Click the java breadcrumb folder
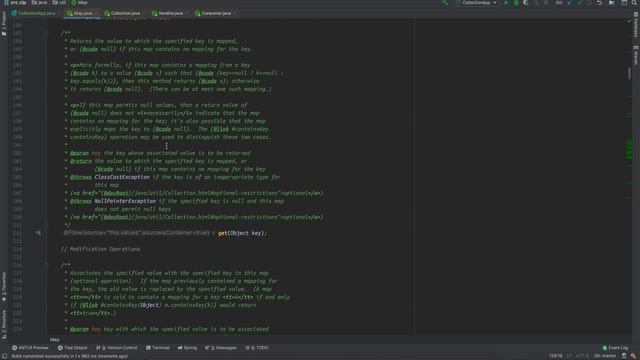This screenshot has width=640, height=360. 40,2
